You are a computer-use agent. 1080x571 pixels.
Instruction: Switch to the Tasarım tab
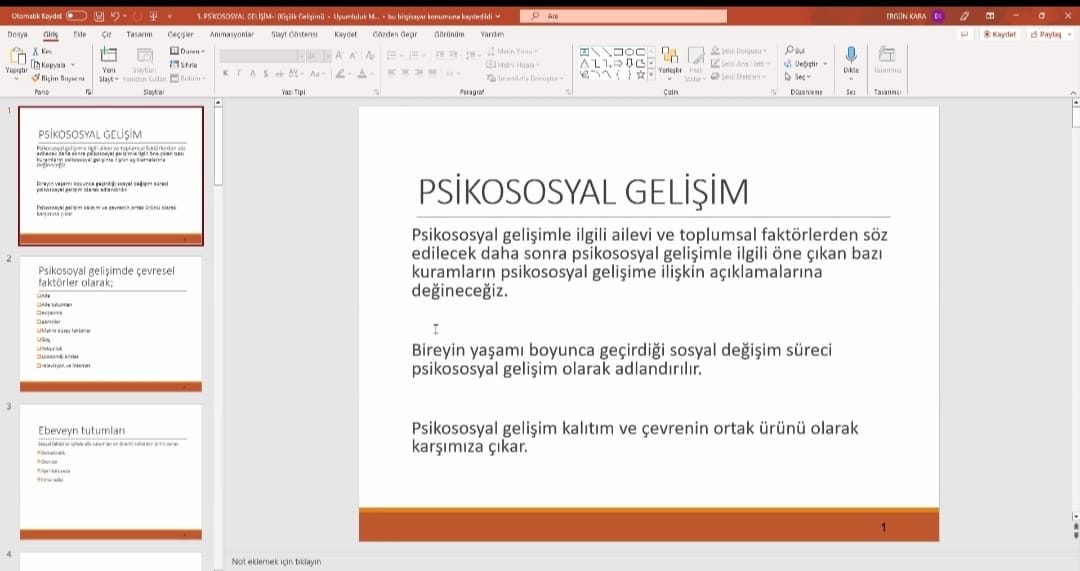pos(139,34)
